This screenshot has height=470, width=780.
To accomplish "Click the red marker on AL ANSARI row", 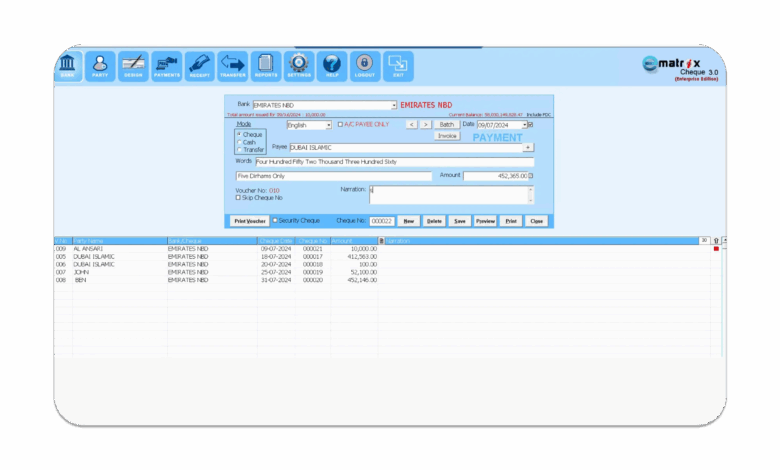I will 716,249.
